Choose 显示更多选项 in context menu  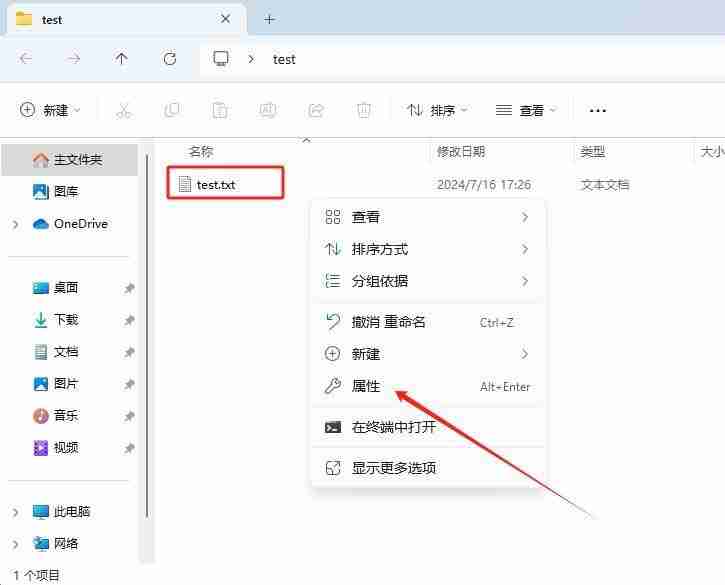(428, 468)
